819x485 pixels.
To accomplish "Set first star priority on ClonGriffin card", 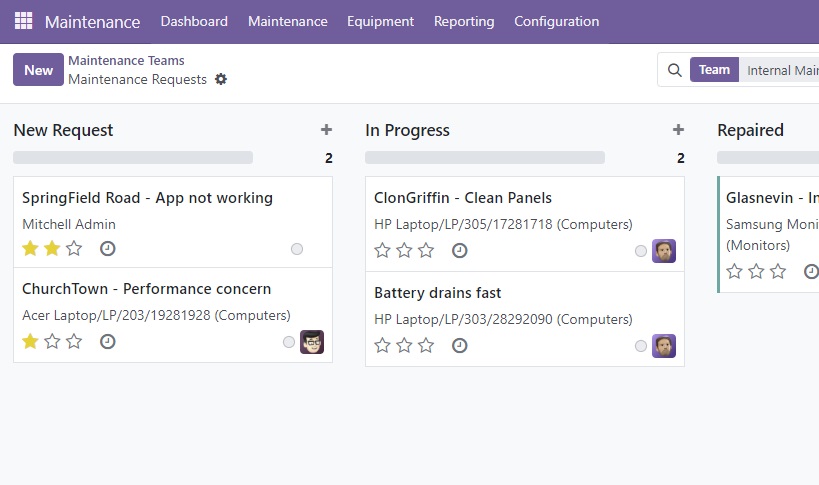I will tap(382, 250).
